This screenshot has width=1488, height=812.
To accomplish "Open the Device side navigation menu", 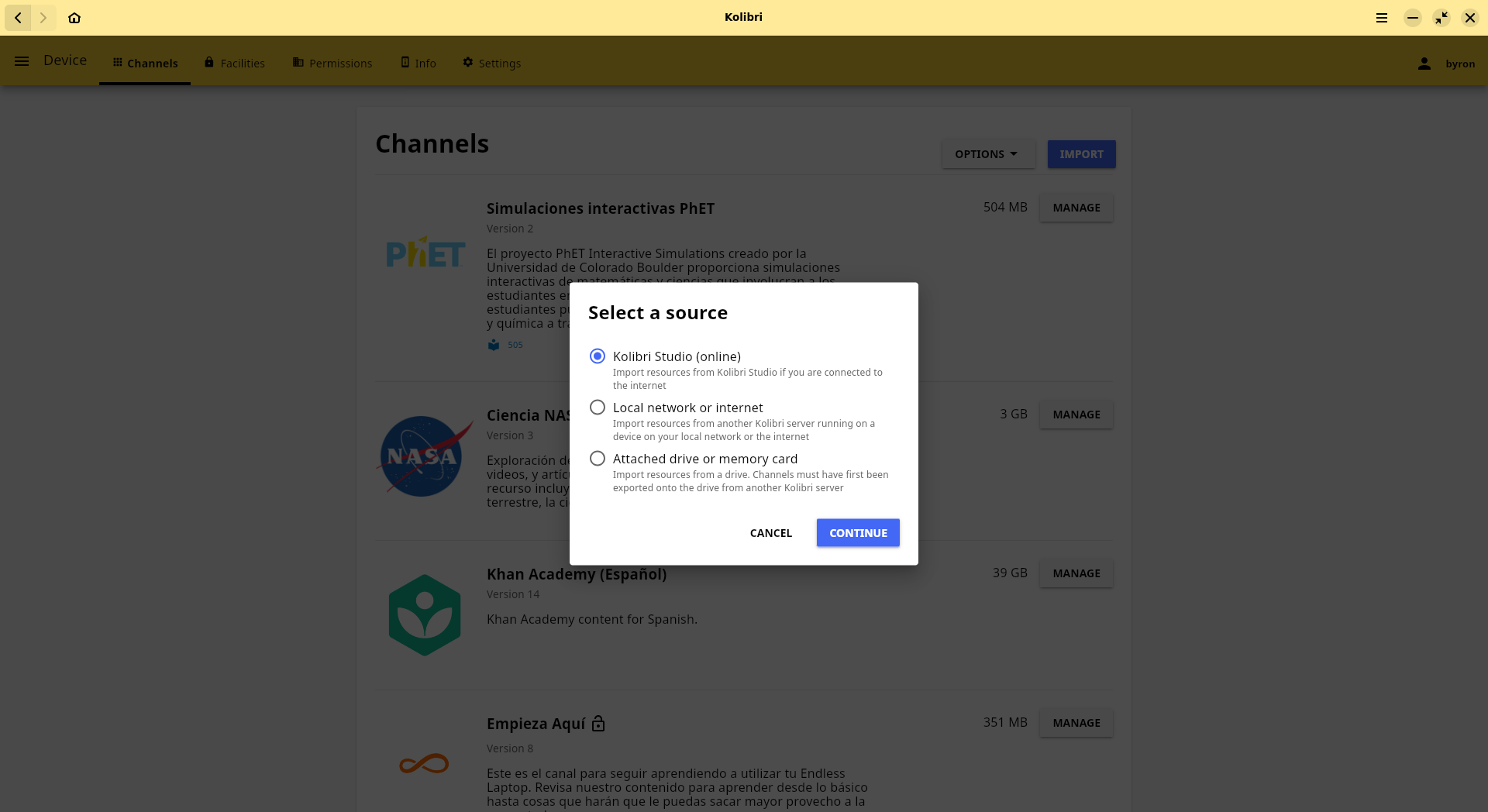I will [x=22, y=60].
